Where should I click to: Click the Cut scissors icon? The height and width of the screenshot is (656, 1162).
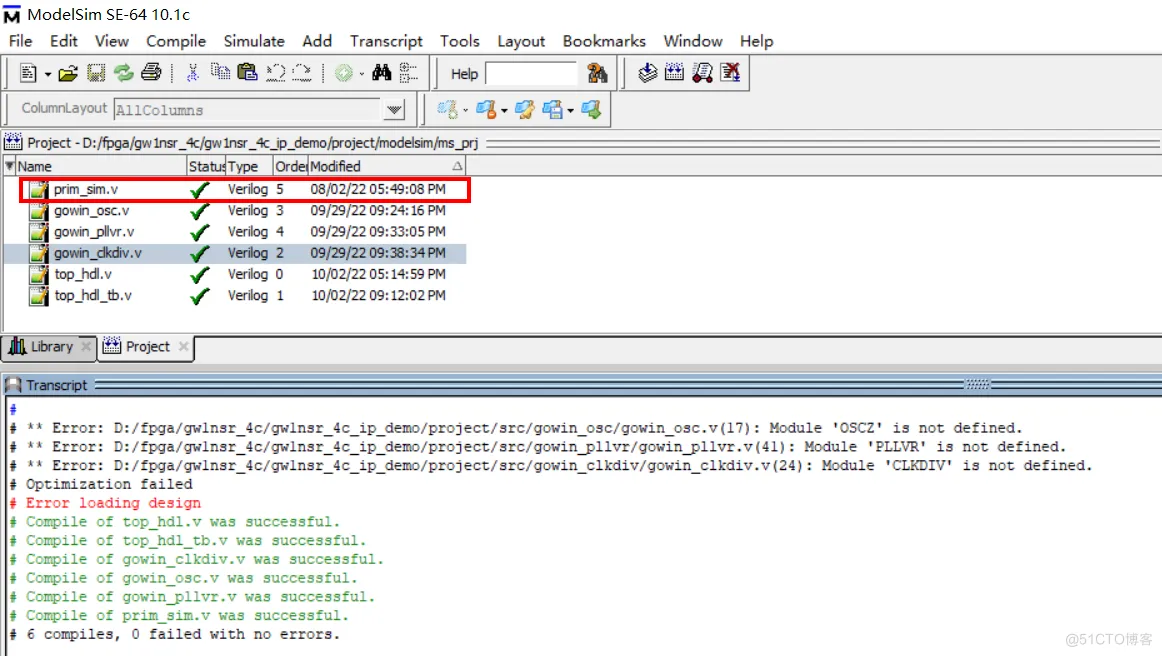[x=193, y=73]
